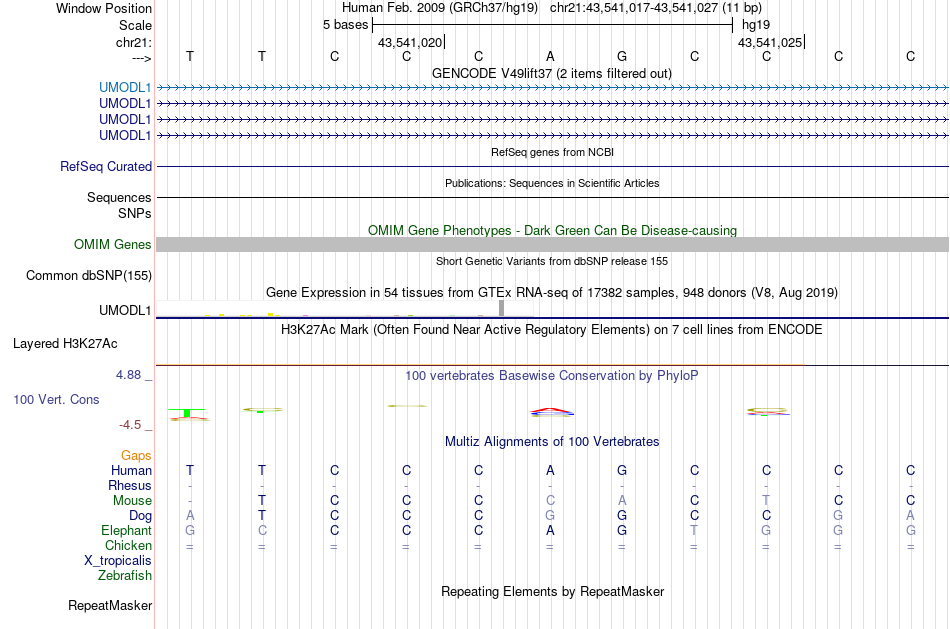Click the red-blue conservation logo under base A
This screenshot has height=629, width=950.
pyautogui.click(x=551, y=412)
